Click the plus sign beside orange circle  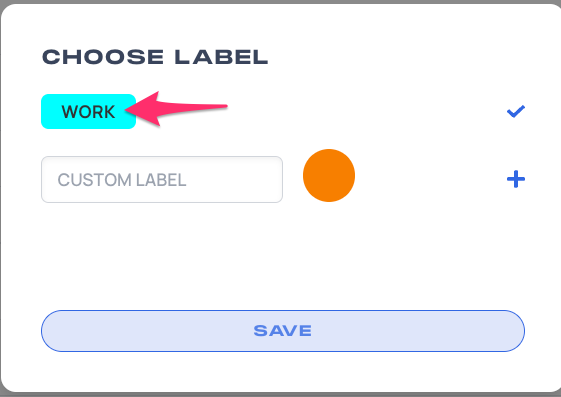[x=516, y=179]
